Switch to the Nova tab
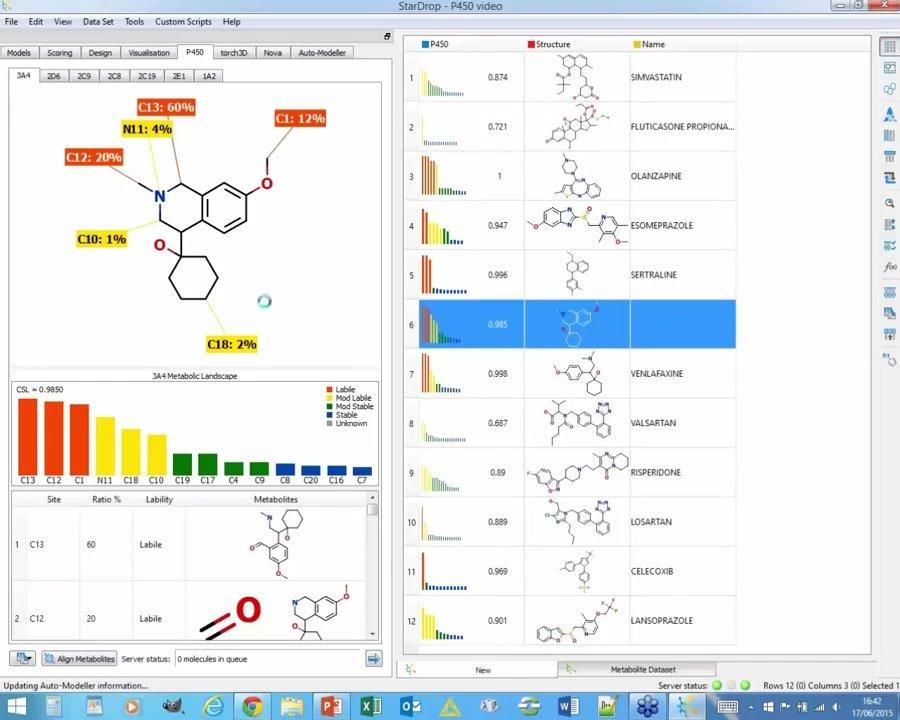 272,52
